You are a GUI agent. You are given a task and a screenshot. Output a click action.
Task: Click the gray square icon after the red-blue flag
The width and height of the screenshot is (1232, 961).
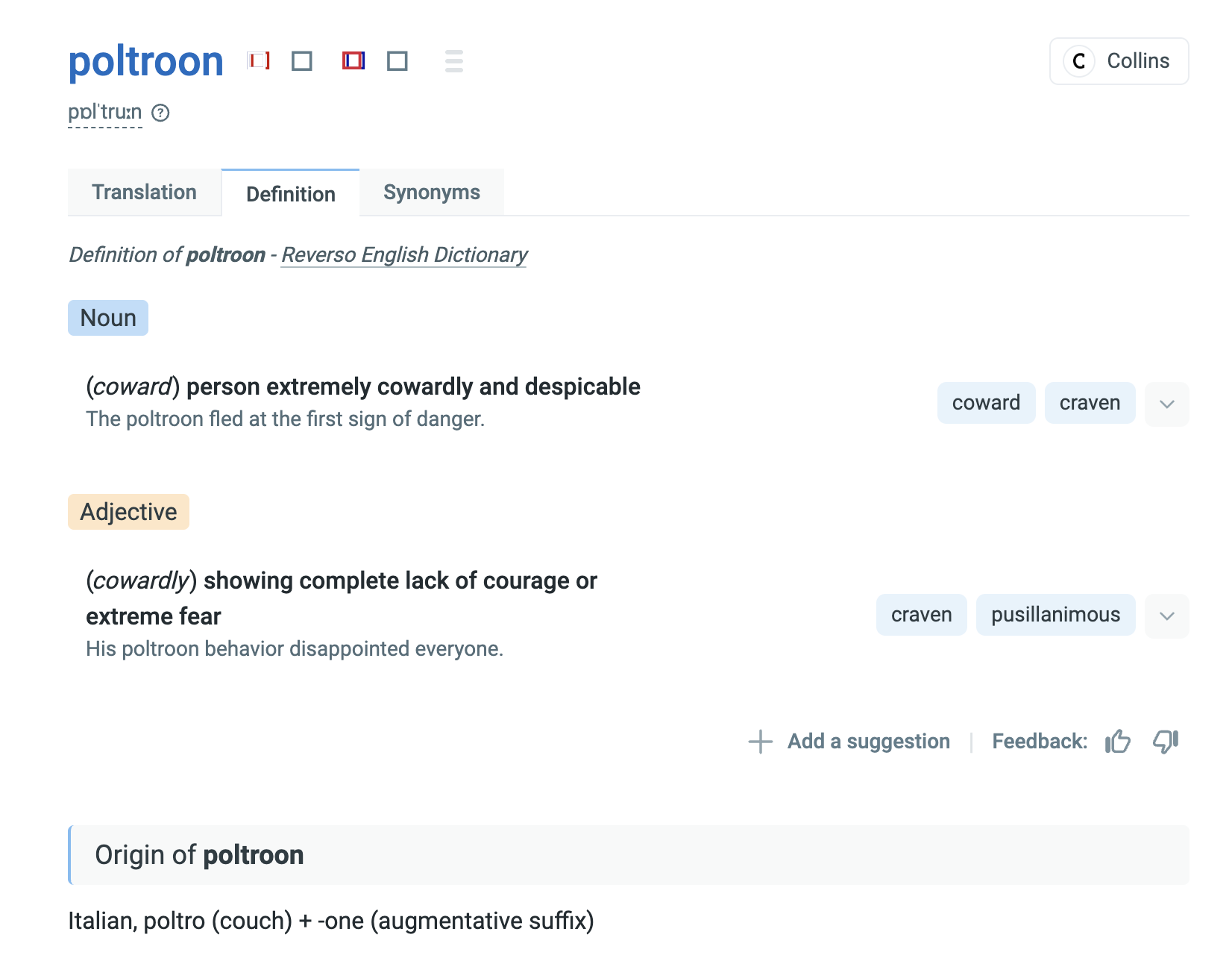[397, 60]
